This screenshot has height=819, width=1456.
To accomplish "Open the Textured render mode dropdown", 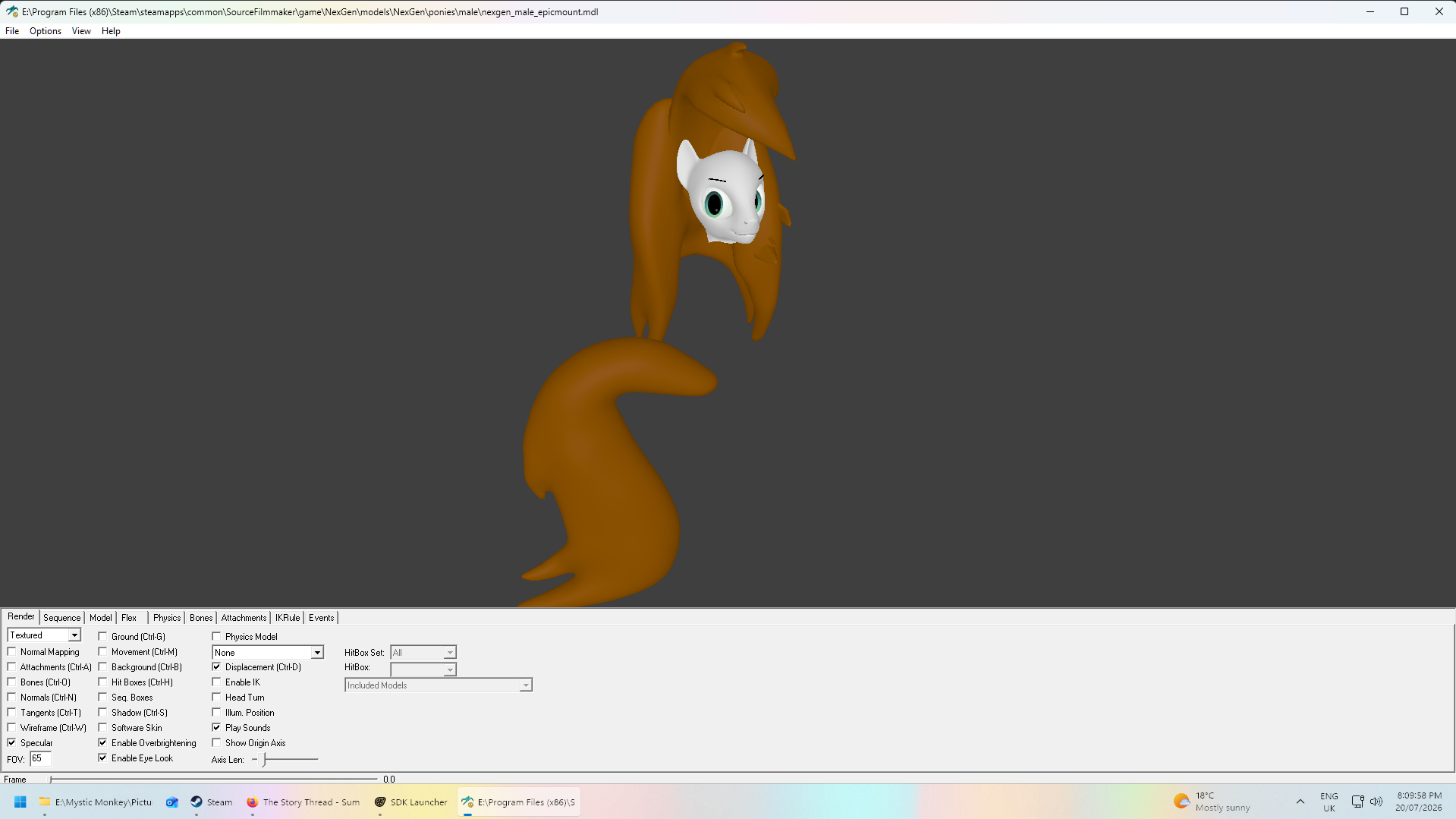I will point(44,635).
